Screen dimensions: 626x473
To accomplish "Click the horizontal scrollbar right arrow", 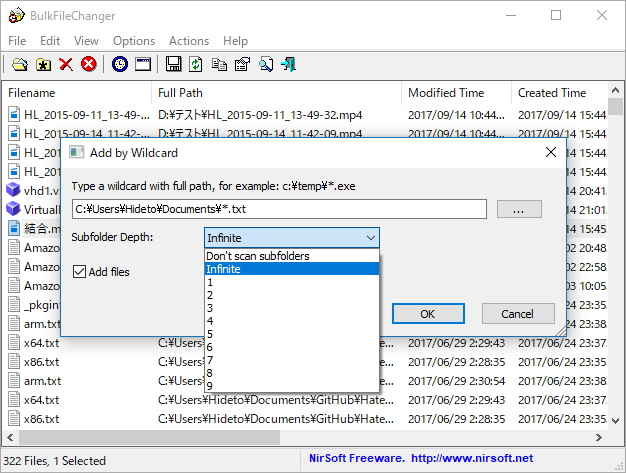I will pos(599,437).
